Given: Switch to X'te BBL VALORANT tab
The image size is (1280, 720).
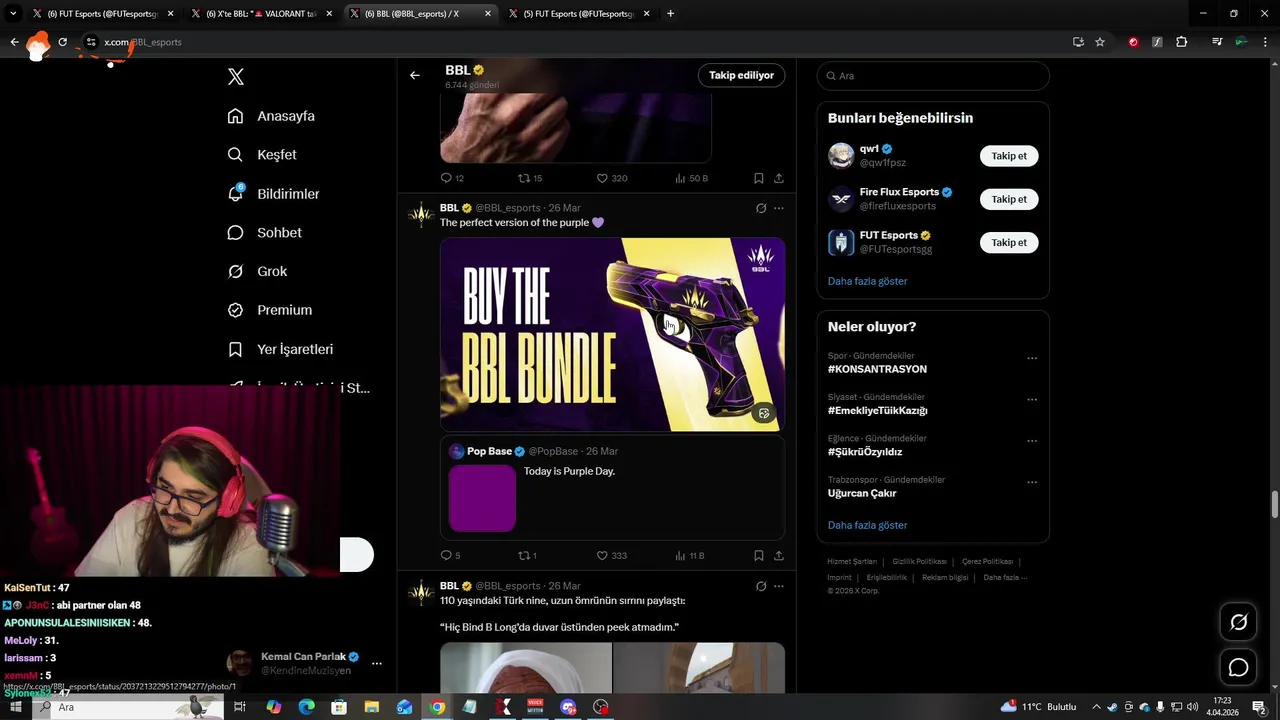Looking at the screenshot, I should pyautogui.click(x=261, y=14).
